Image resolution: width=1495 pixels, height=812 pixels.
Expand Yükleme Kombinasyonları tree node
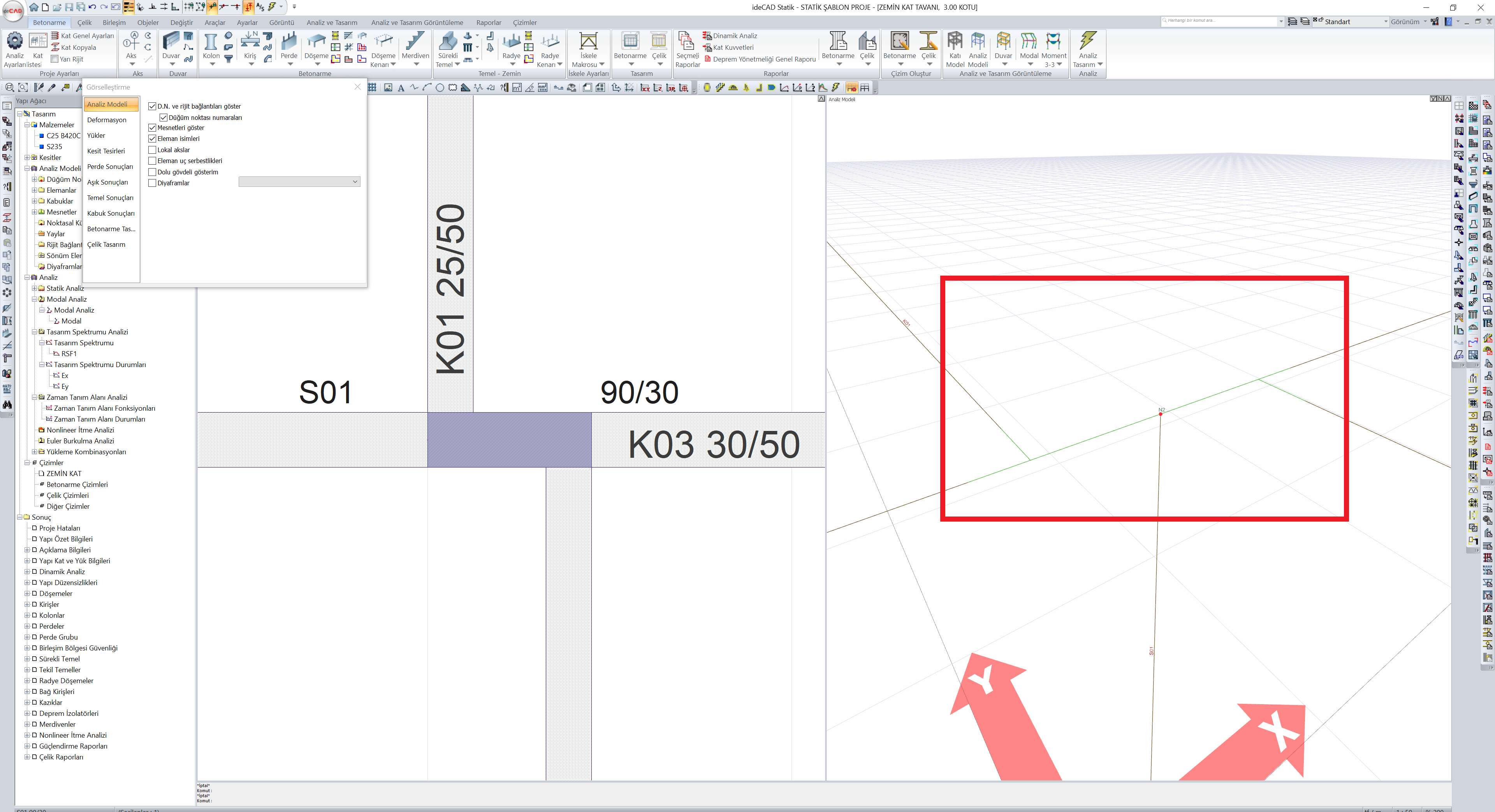pos(34,452)
